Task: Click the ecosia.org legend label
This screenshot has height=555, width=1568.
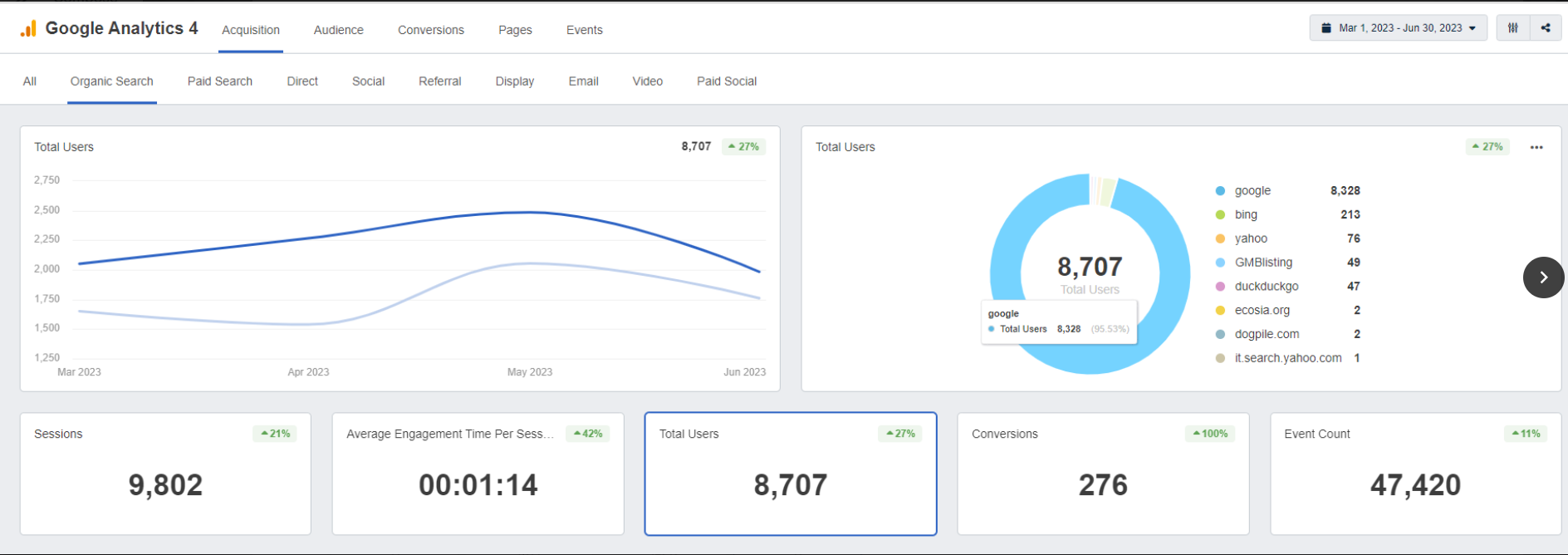Action: 1262,311
